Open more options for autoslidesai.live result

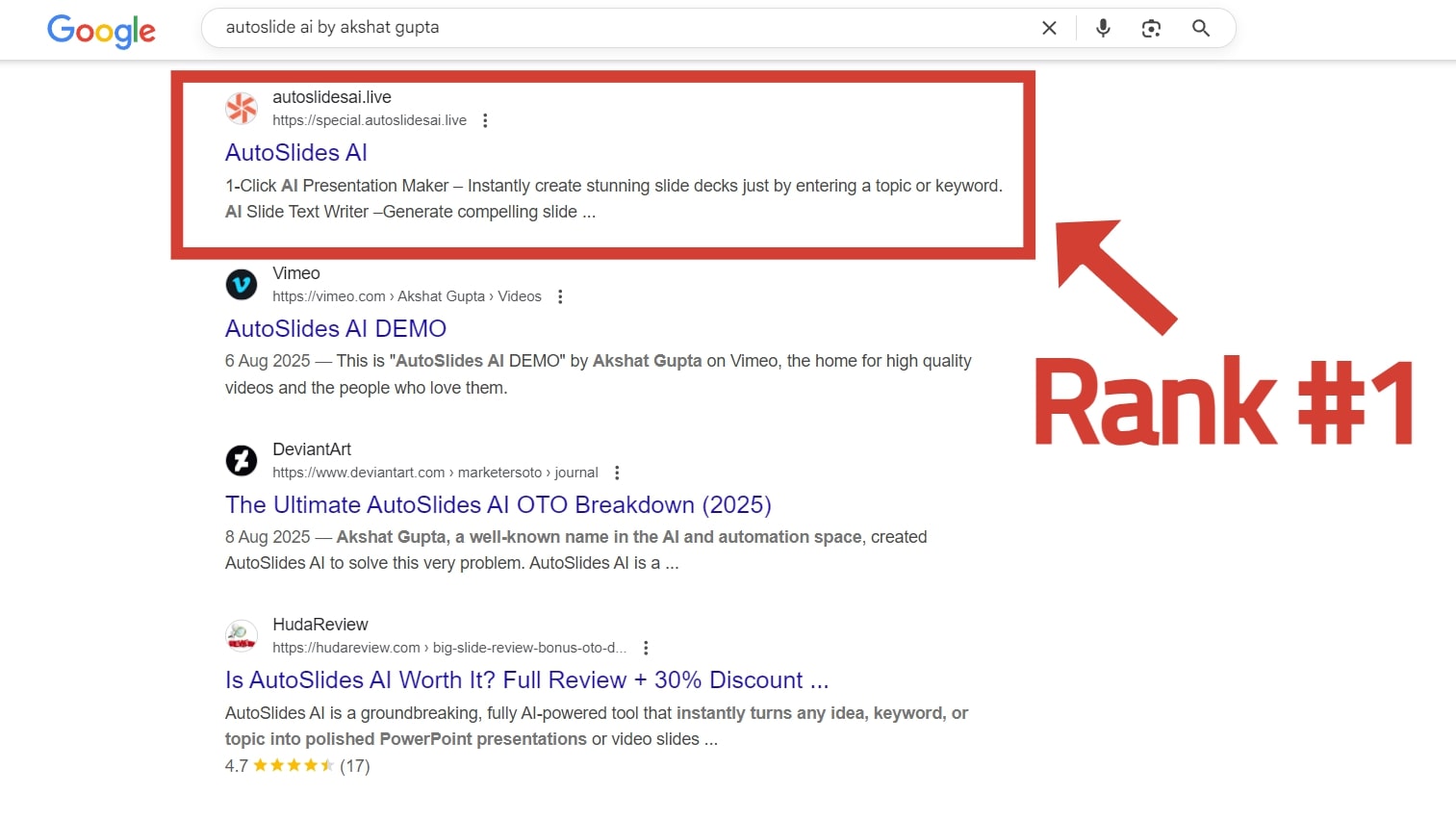(485, 120)
